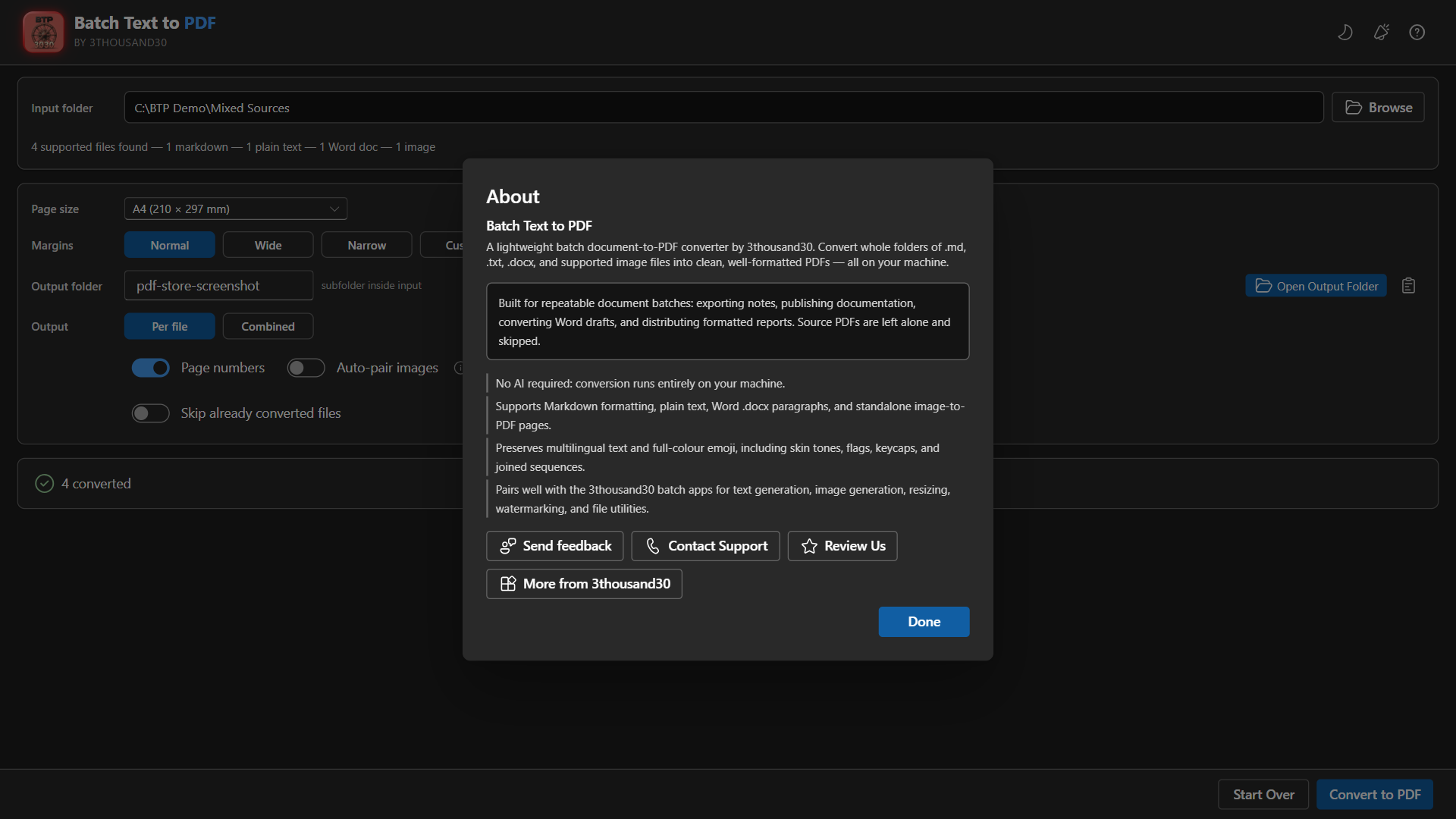
Task: Click the '4 converted' status text
Action: coord(96,484)
